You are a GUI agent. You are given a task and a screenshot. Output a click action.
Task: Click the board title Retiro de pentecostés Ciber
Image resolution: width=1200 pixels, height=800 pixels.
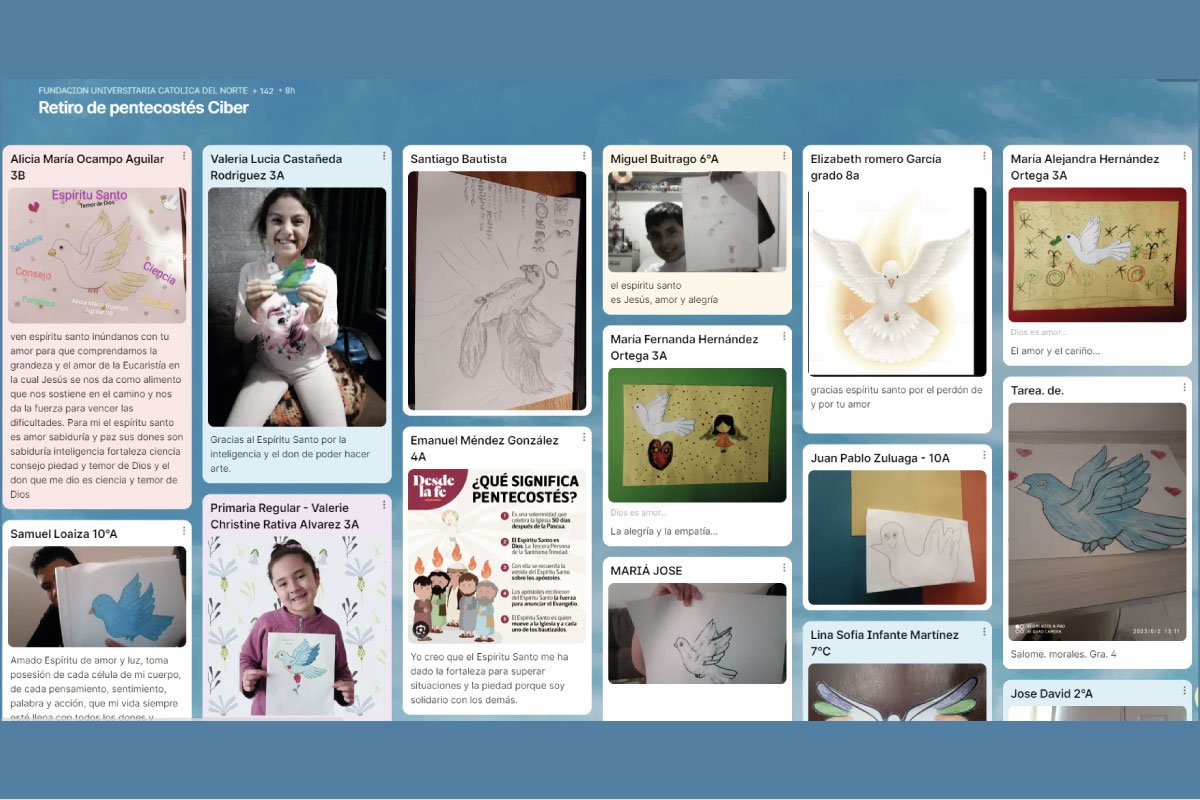143,108
